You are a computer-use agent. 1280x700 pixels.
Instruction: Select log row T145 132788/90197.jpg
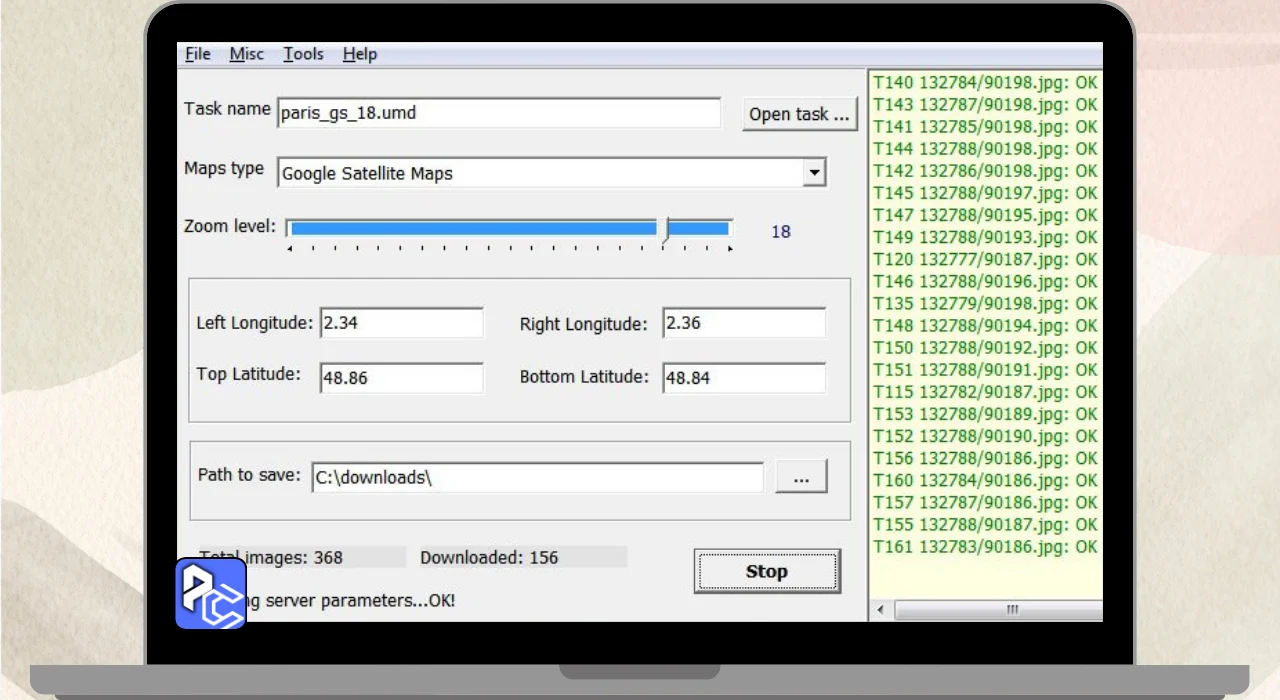point(985,193)
